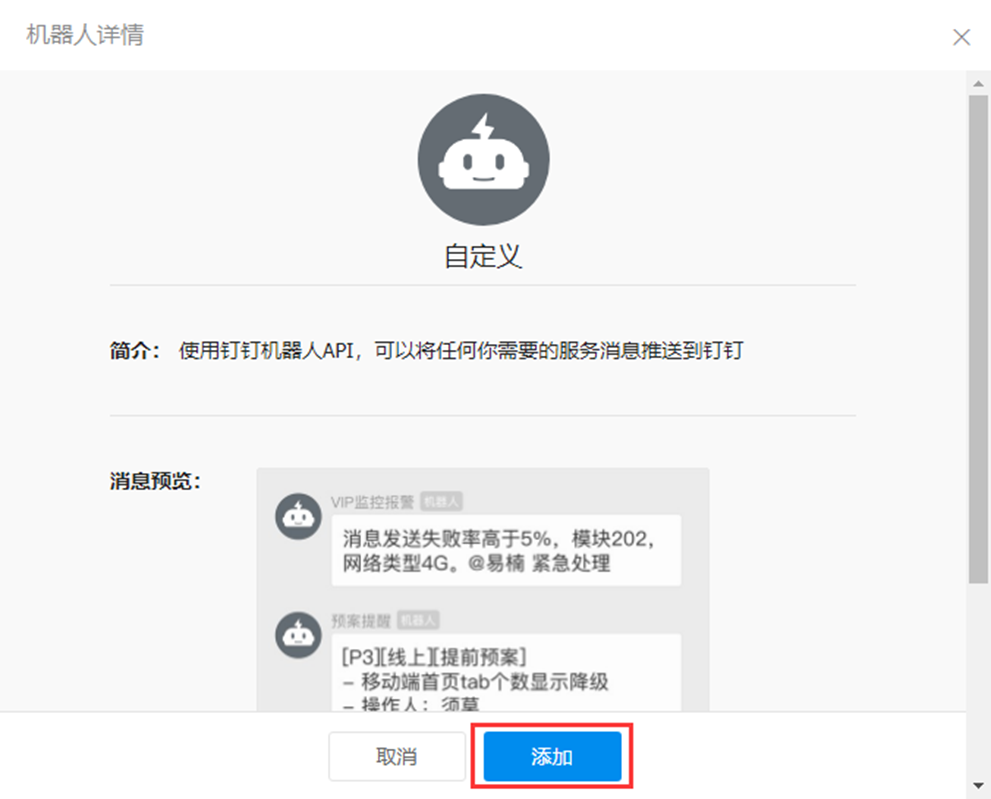
Task: Select the VIP监控报警 sender name
Action: [x=372, y=502]
